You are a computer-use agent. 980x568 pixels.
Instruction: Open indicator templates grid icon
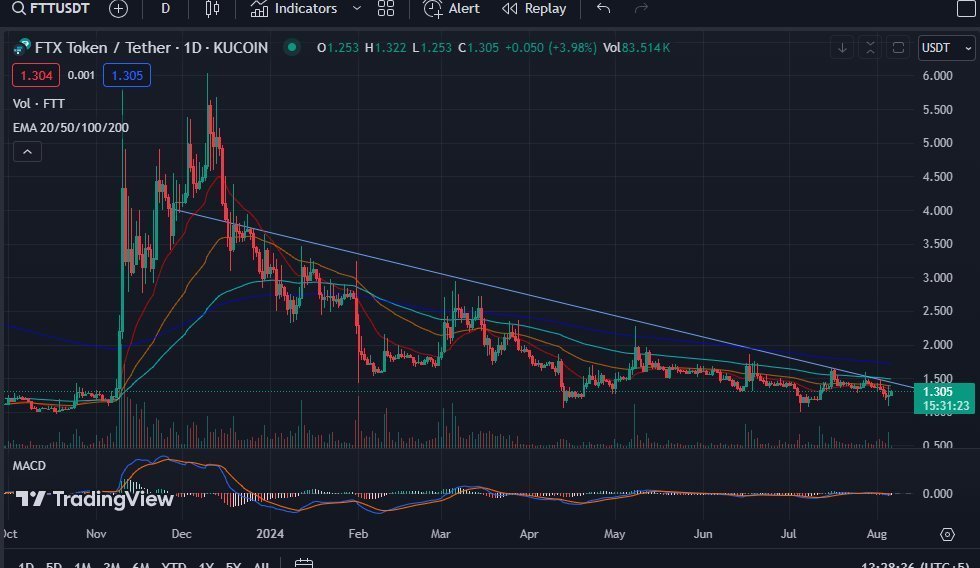386,9
